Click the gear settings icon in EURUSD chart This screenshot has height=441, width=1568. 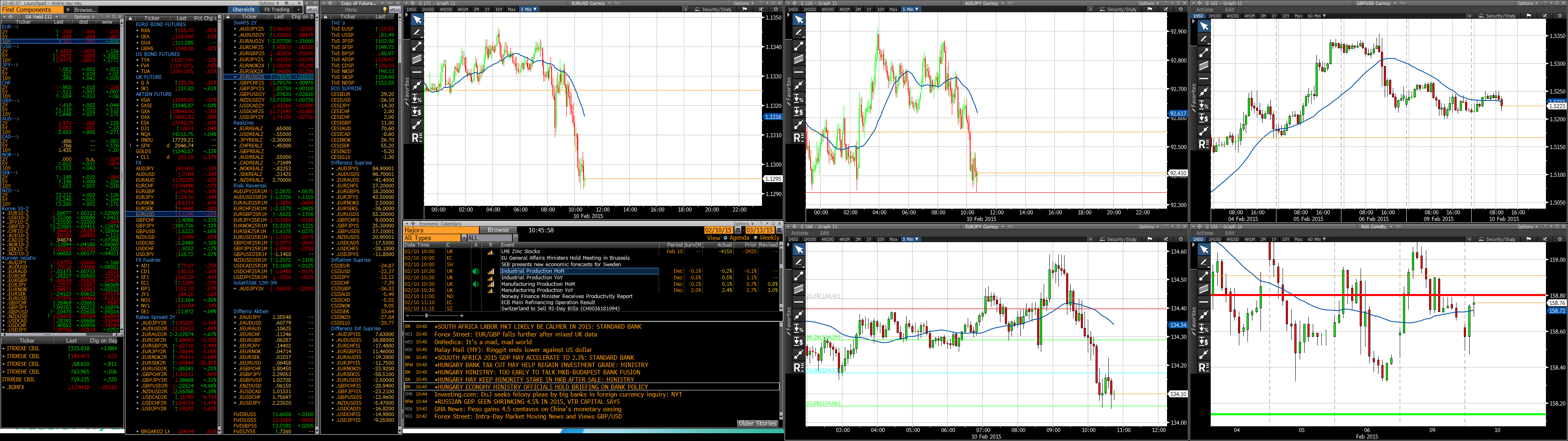(x=775, y=9)
